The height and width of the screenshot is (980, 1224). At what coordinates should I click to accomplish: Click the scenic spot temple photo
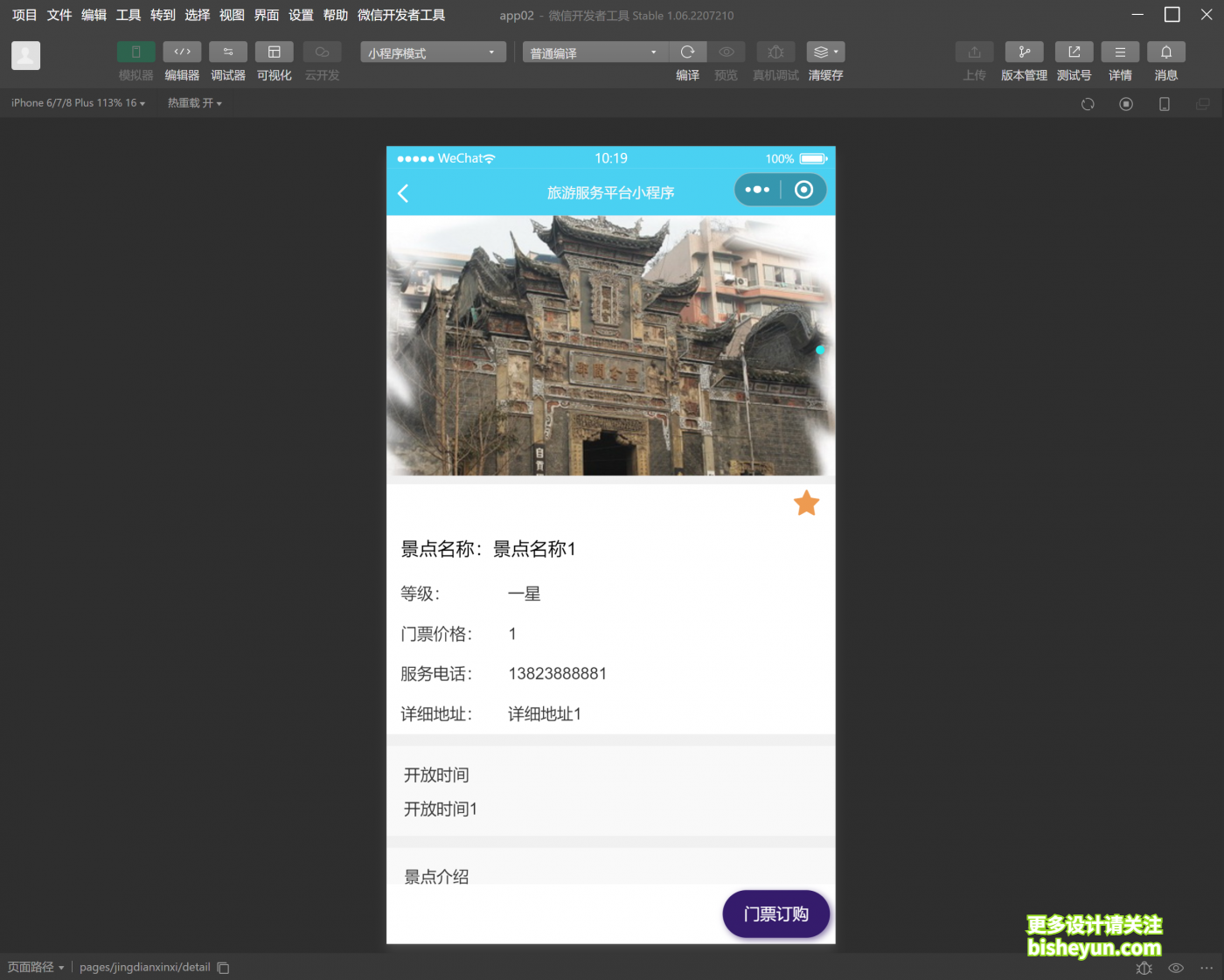[x=611, y=345]
